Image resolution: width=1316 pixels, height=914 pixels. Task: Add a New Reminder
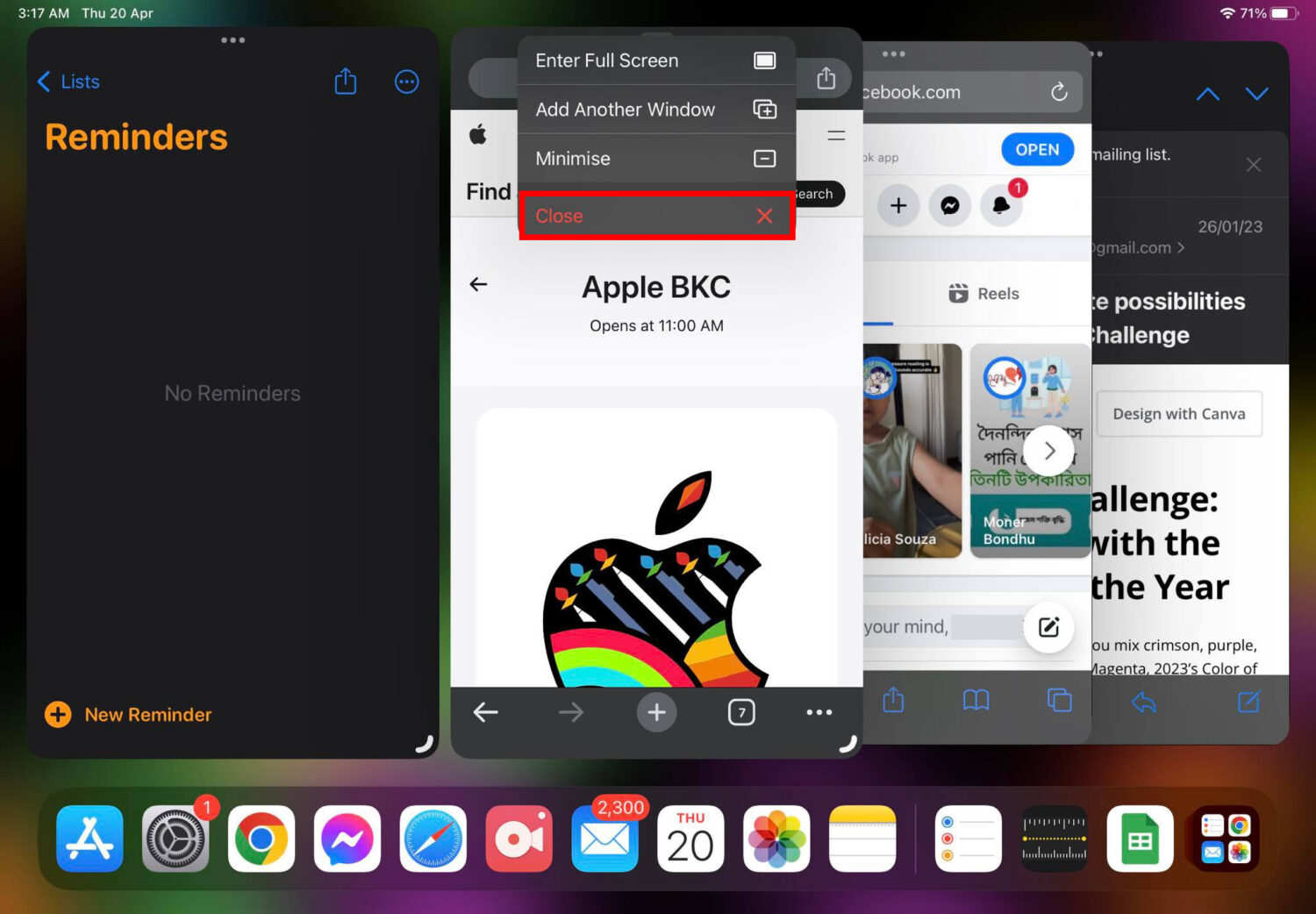128,715
